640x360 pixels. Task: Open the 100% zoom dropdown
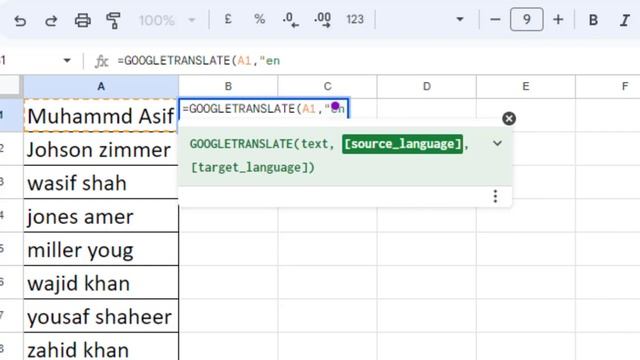pyautogui.click(x=167, y=20)
